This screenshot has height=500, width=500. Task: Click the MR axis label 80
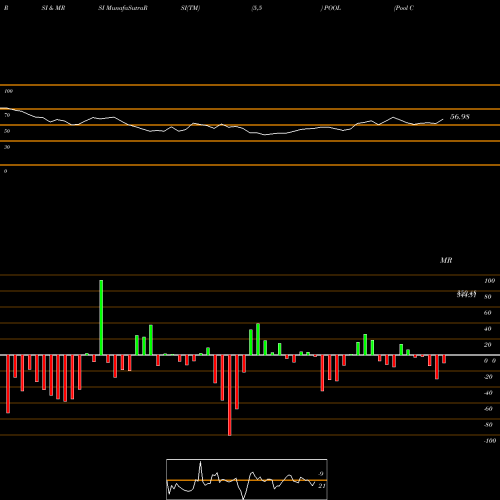488,297
